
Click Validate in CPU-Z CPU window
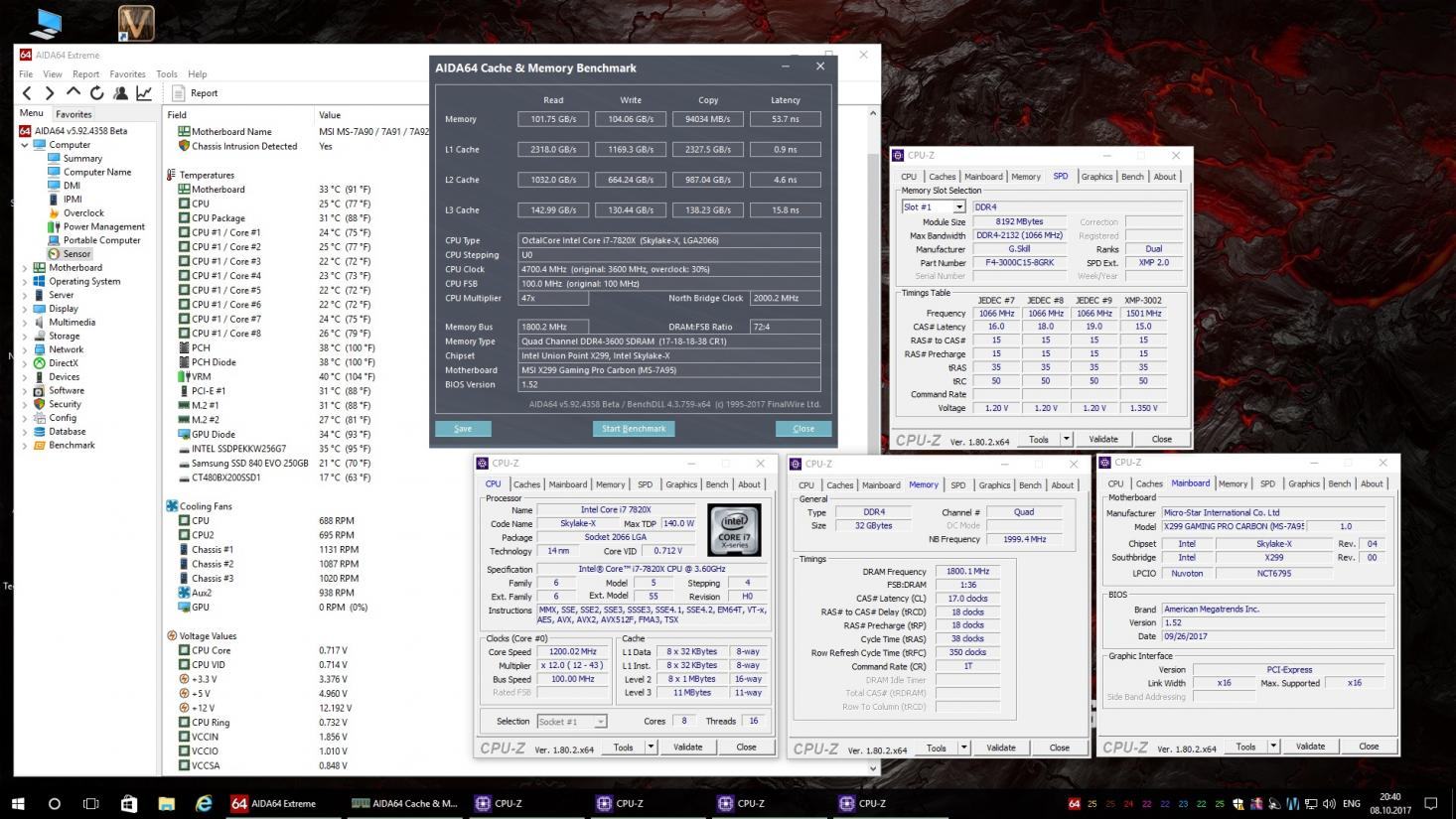click(687, 747)
